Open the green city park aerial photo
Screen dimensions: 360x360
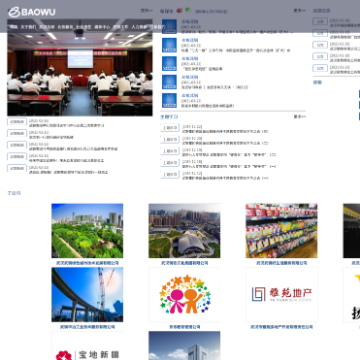[x=87, y=231]
